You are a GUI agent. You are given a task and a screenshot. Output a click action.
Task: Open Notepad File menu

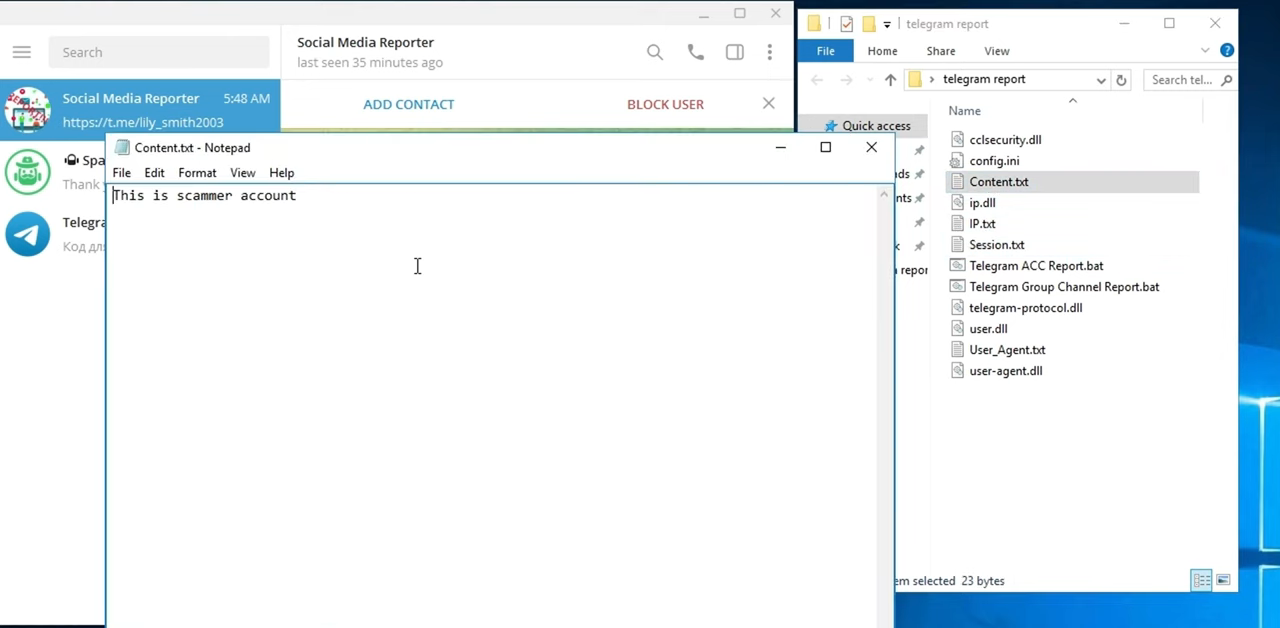(122, 173)
